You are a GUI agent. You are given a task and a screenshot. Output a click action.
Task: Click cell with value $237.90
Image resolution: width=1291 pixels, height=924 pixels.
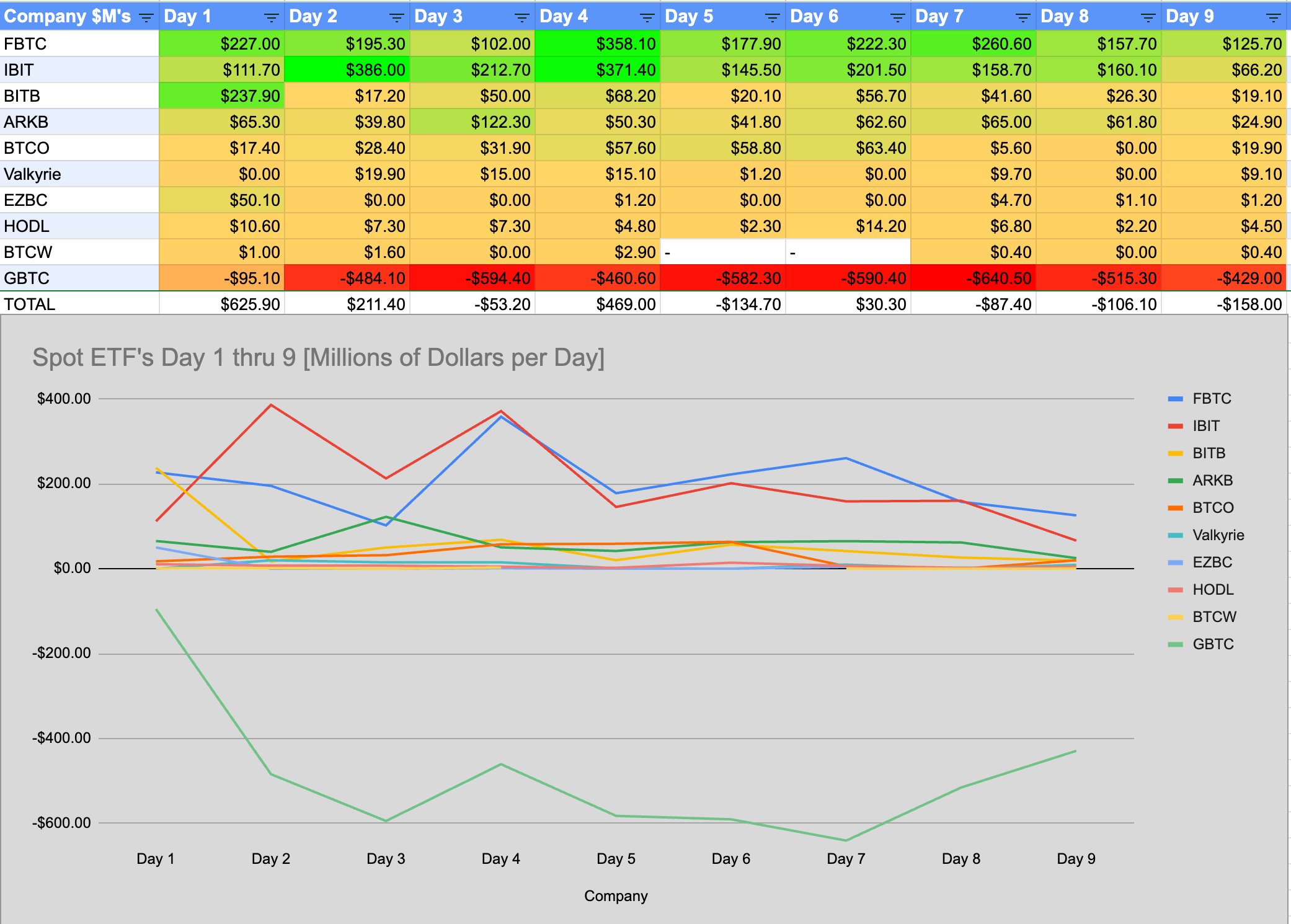pyautogui.click(x=221, y=96)
